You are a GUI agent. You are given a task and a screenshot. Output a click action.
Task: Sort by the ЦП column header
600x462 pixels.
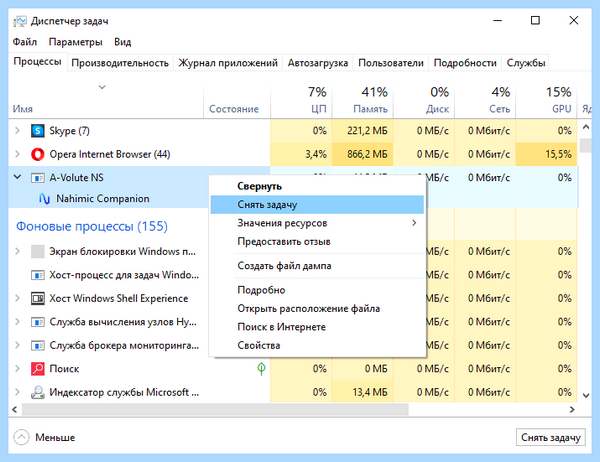(x=301, y=100)
